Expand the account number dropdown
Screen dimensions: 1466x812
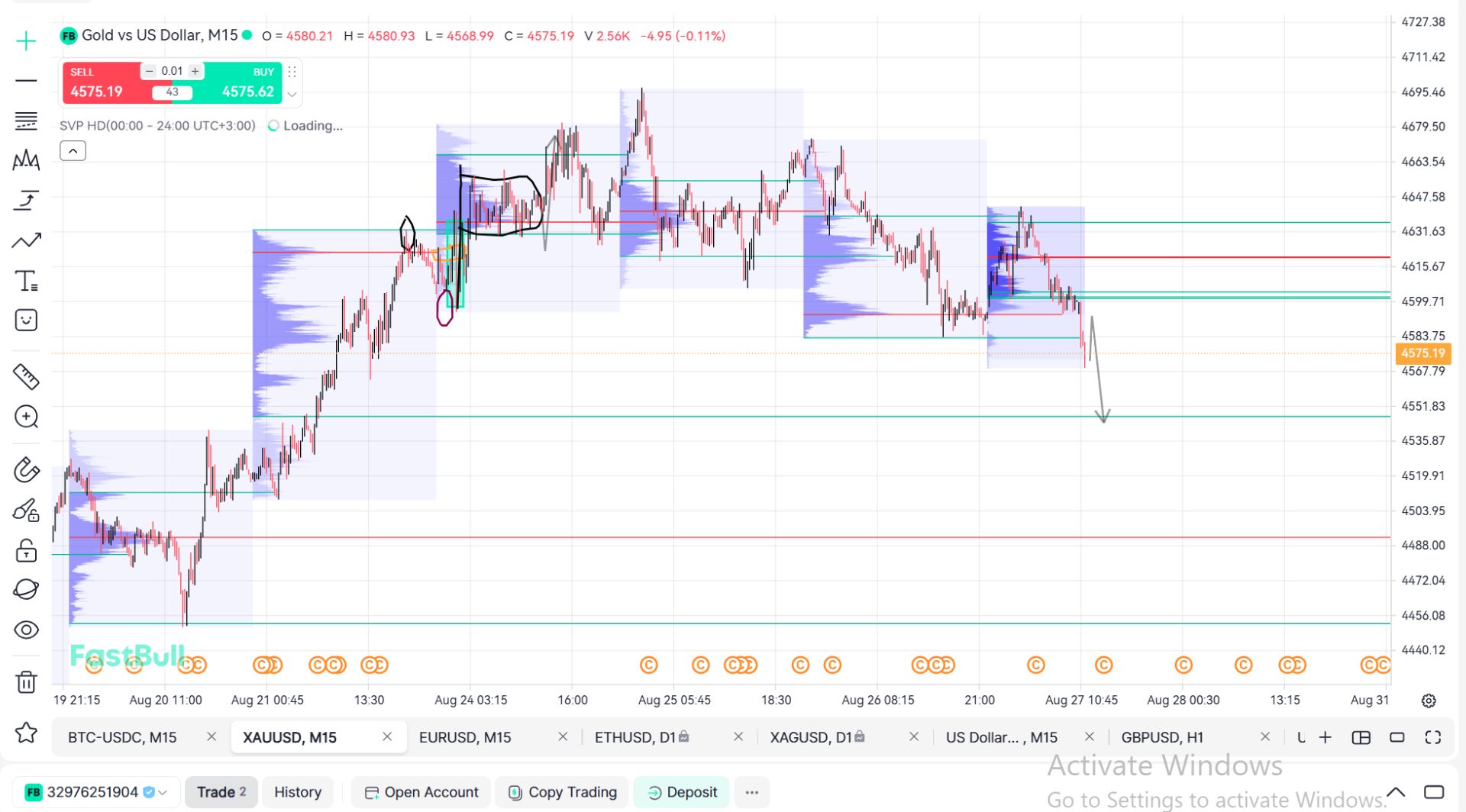(163, 792)
